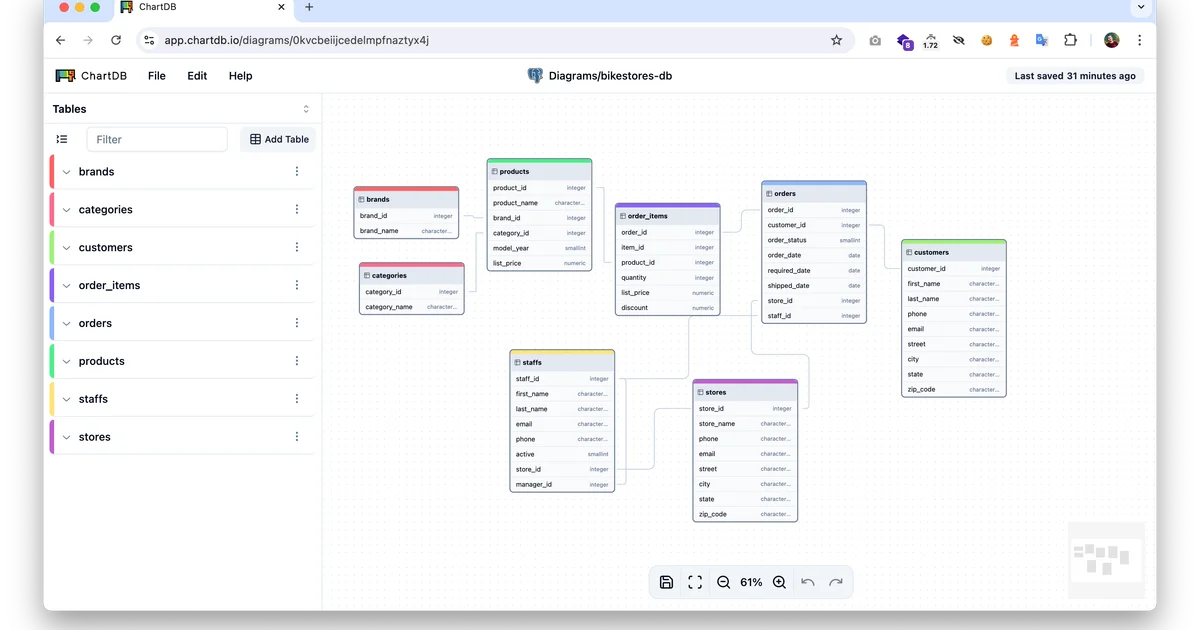Viewport: 1200px width, 630px height.
Task: Click the Filter tables input field
Action: [157, 139]
